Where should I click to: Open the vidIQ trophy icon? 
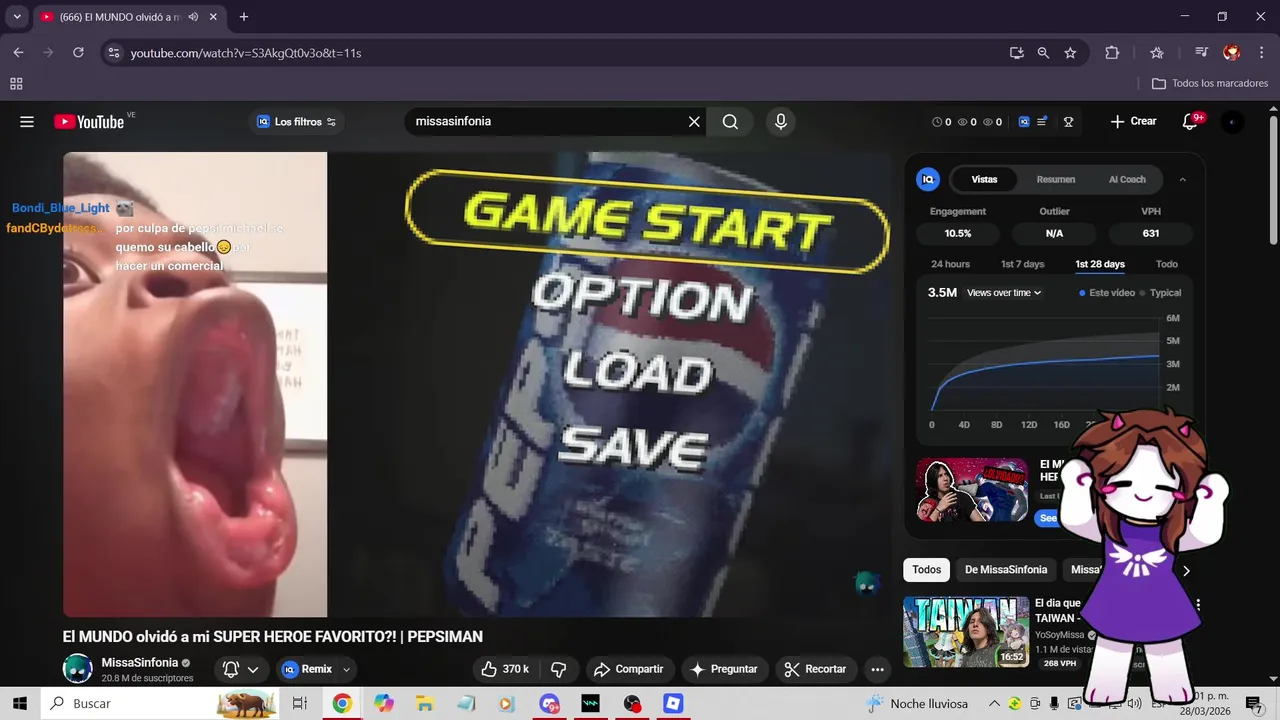click(x=1068, y=122)
